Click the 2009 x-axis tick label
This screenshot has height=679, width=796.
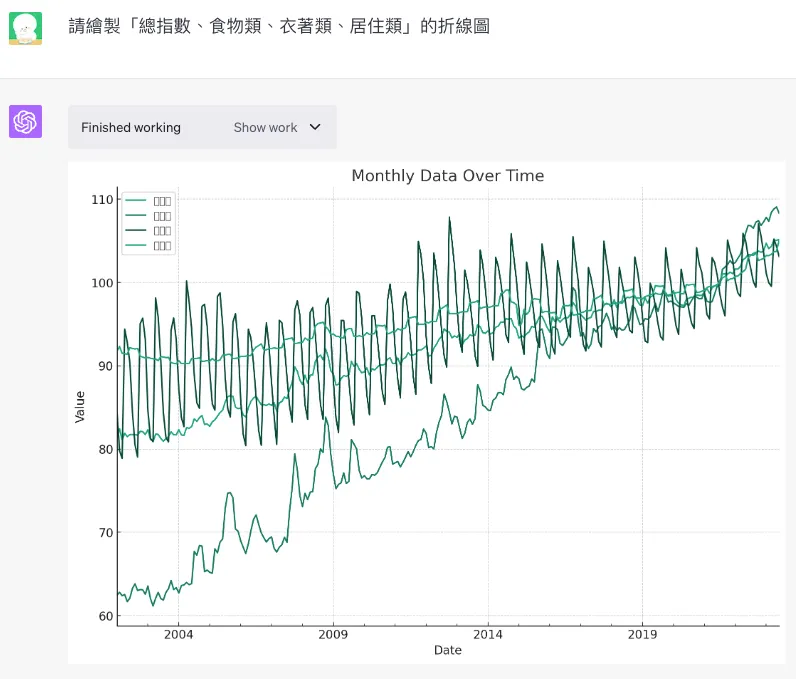tap(333, 634)
